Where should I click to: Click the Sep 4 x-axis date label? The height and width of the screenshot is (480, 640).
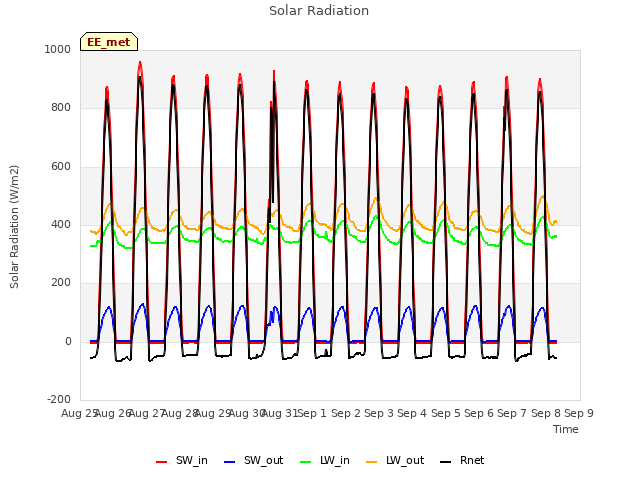click(x=412, y=413)
